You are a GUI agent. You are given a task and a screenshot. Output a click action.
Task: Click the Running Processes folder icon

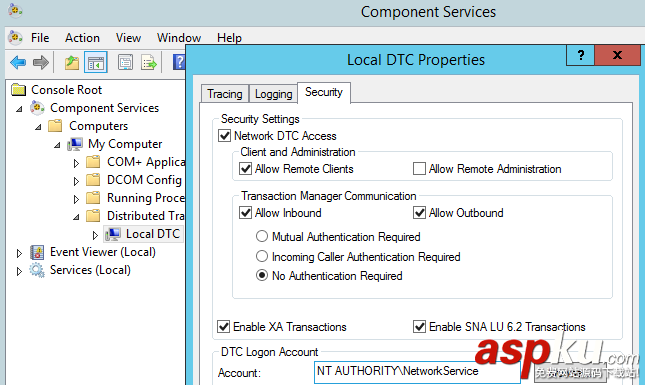93,198
